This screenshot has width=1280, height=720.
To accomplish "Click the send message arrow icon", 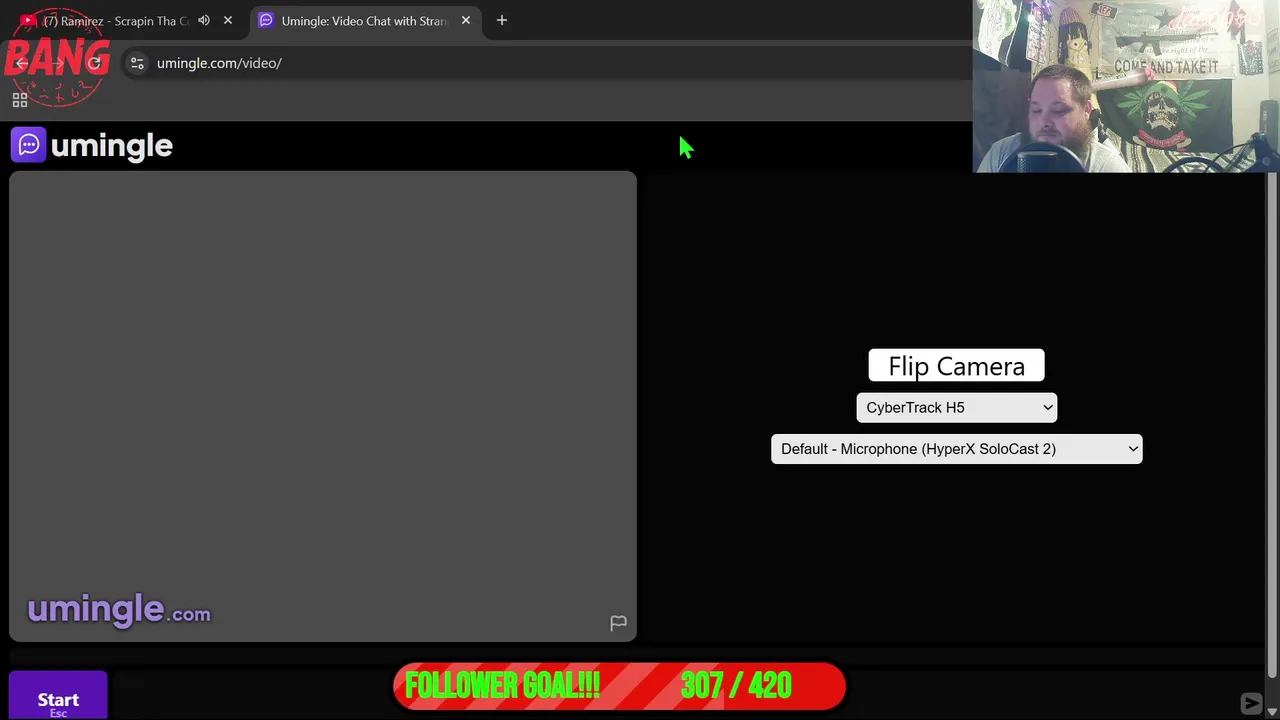I will tap(1251, 703).
